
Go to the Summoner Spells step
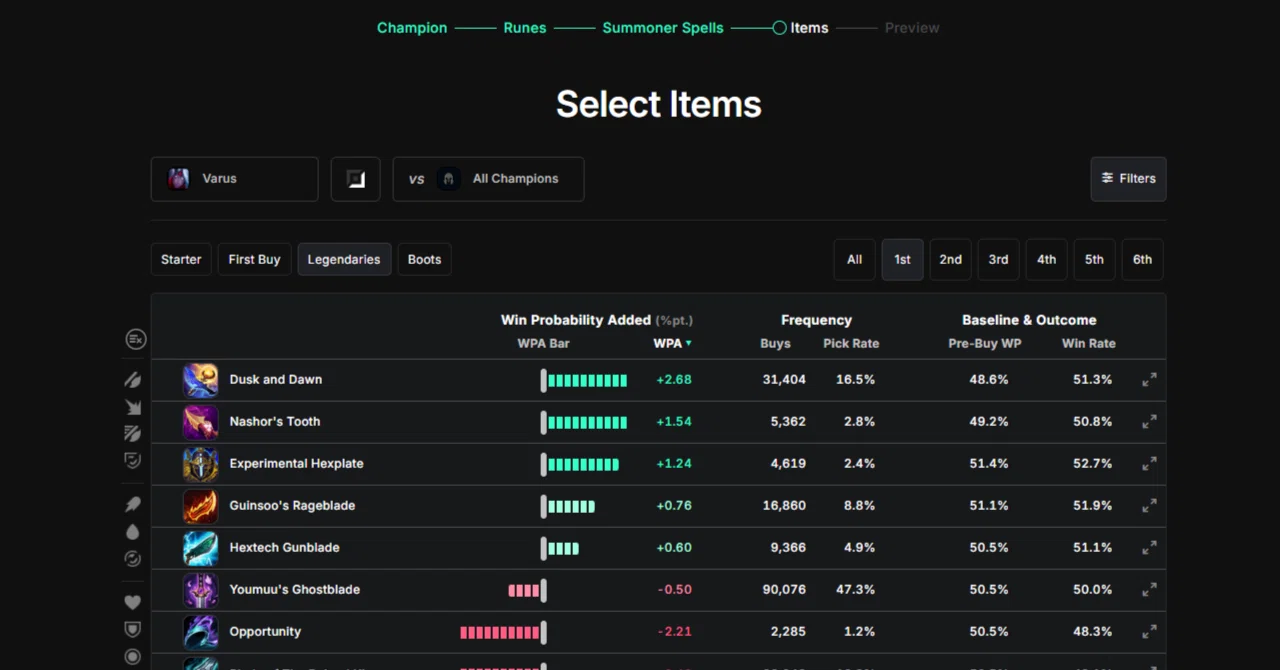pyautogui.click(x=663, y=28)
